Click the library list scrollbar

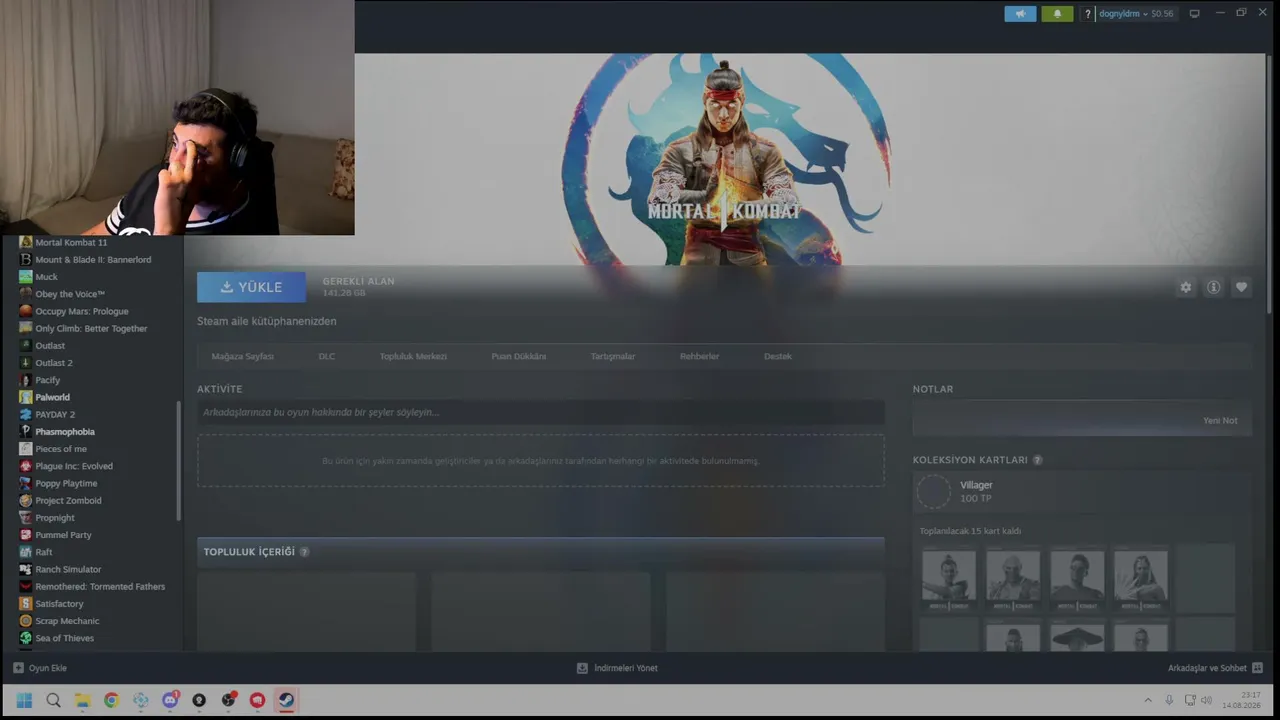(179, 460)
